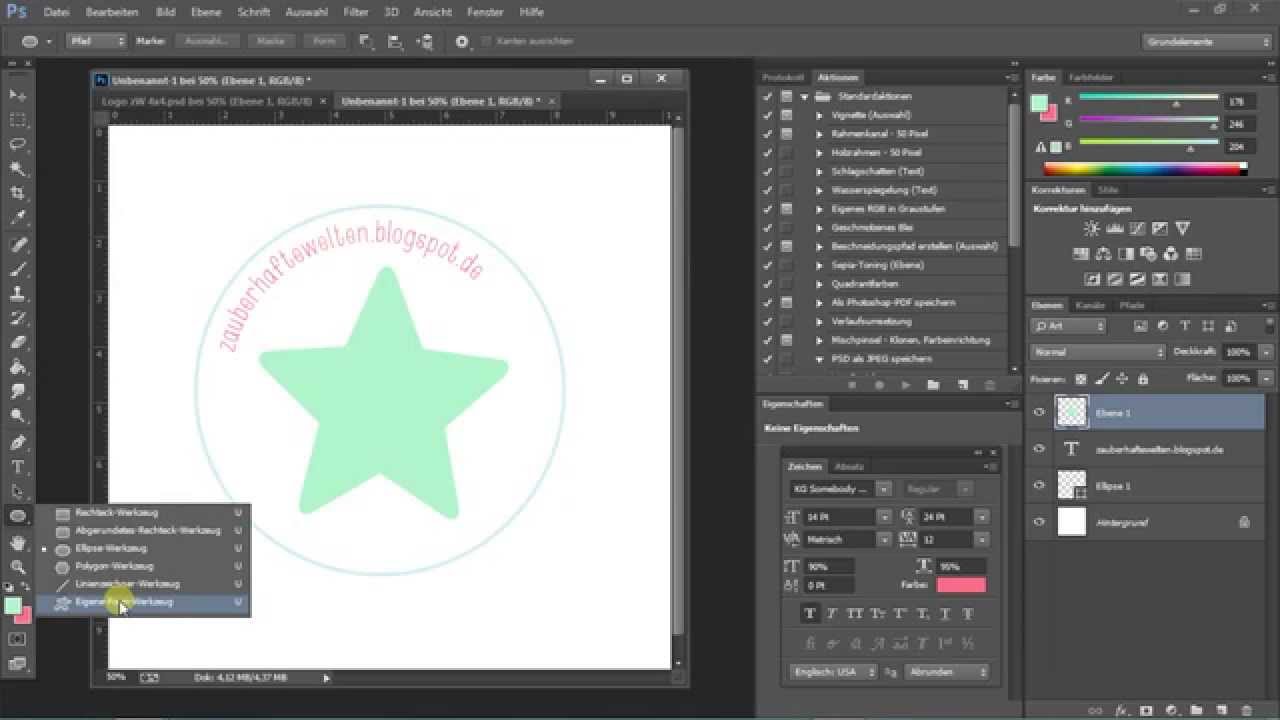Click the R color slider

click(x=1149, y=98)
